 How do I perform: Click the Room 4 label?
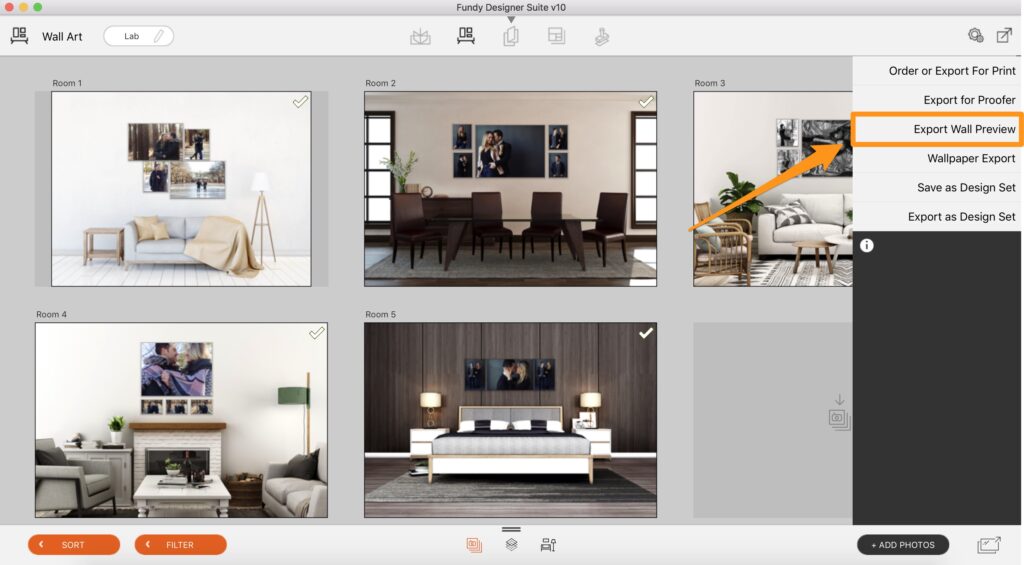point(52,314)
